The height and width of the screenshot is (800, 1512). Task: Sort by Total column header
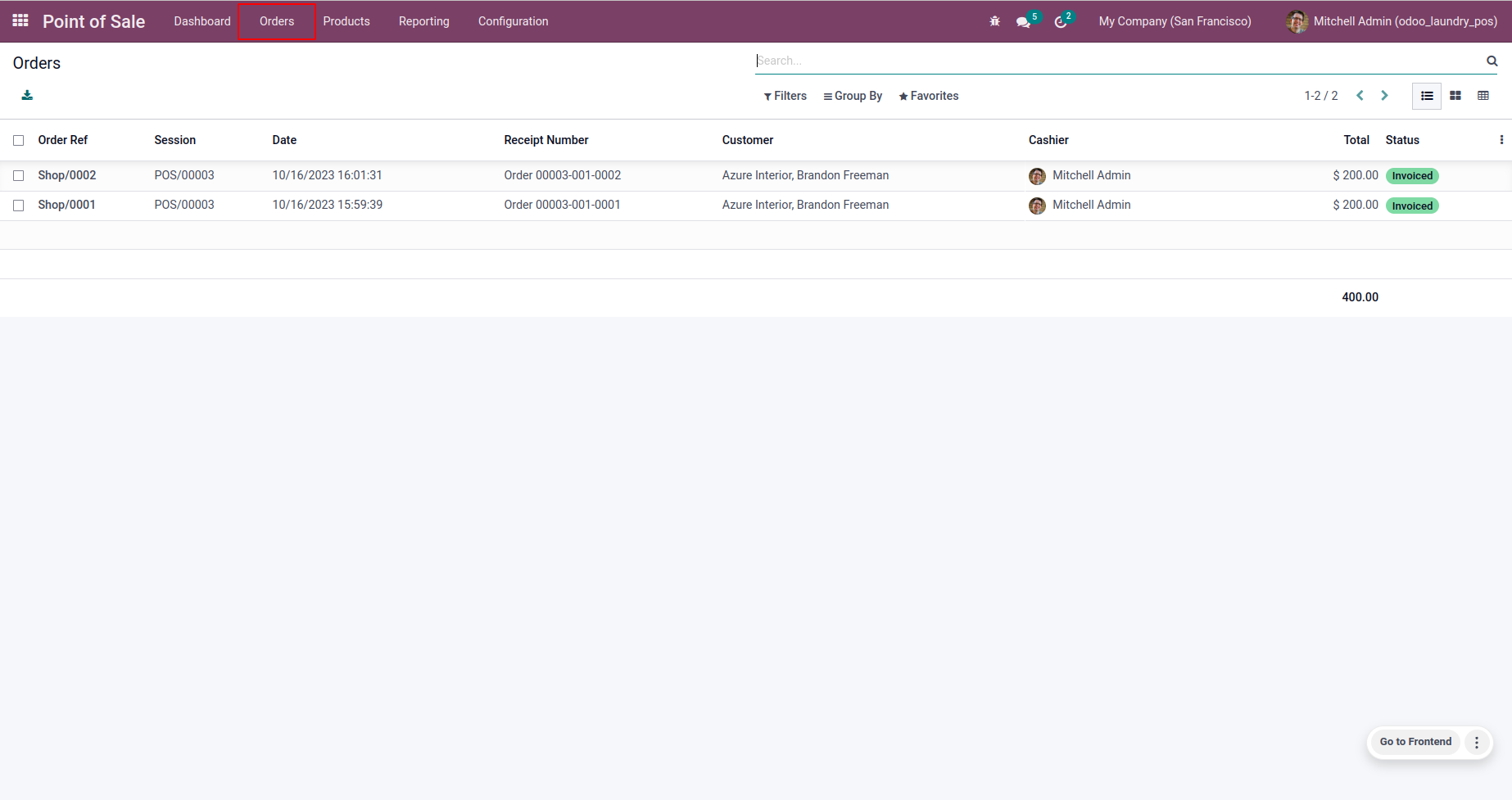click(x=1356, y=140)
